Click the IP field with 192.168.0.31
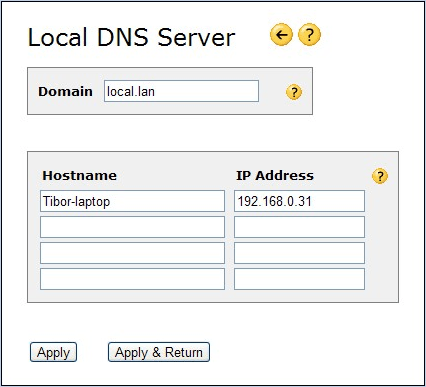 coord(299,201)
